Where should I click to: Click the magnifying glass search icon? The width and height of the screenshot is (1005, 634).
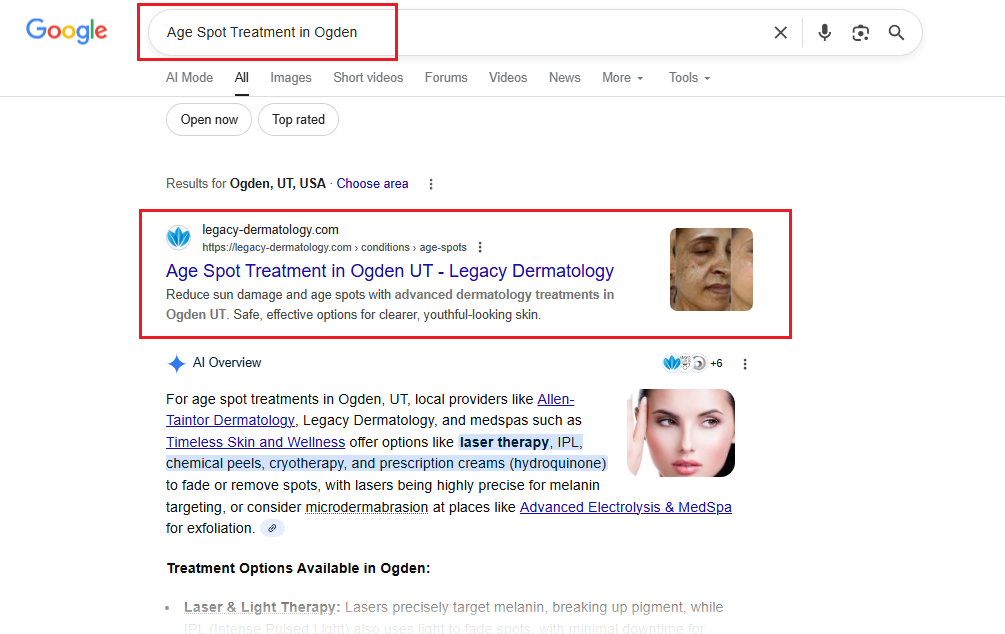pos(896,33)
